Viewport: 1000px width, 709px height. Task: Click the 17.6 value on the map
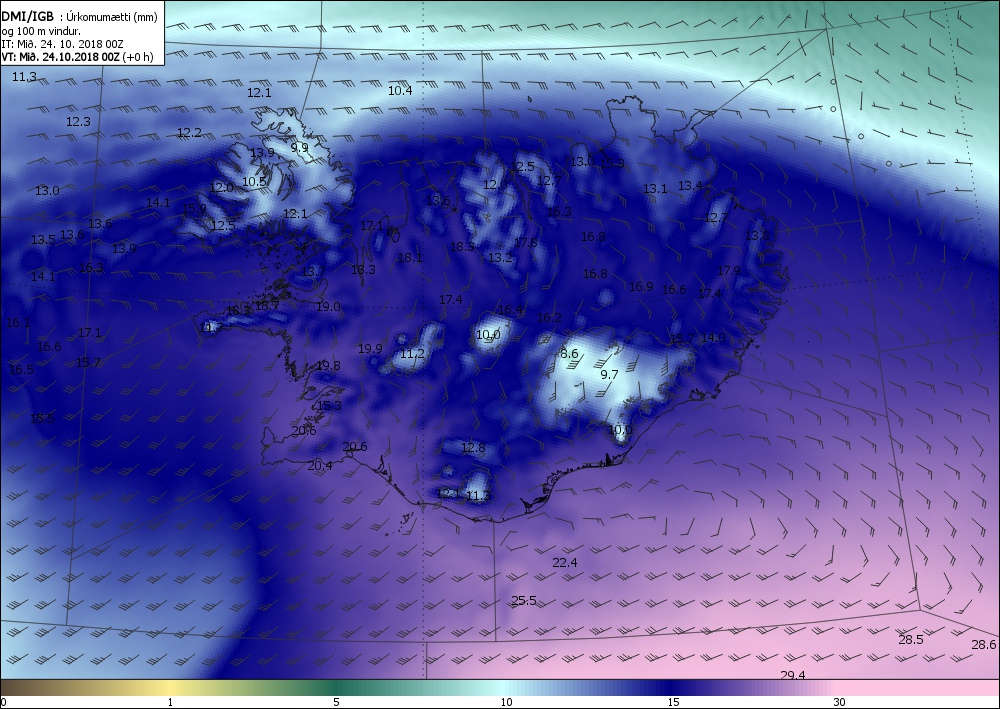(526, 242)
